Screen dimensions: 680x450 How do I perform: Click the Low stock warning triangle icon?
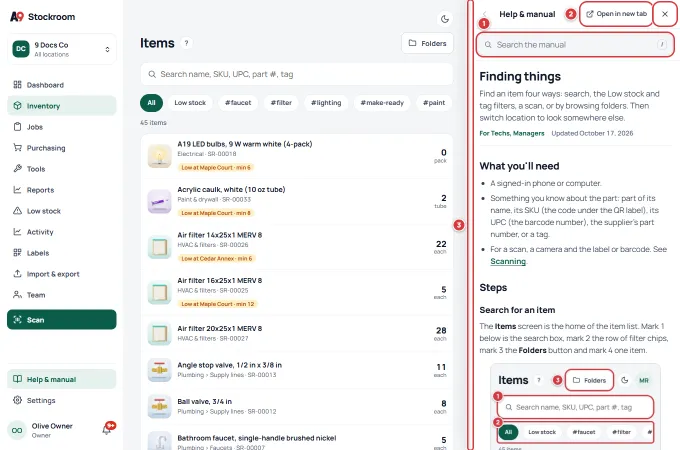17,211
